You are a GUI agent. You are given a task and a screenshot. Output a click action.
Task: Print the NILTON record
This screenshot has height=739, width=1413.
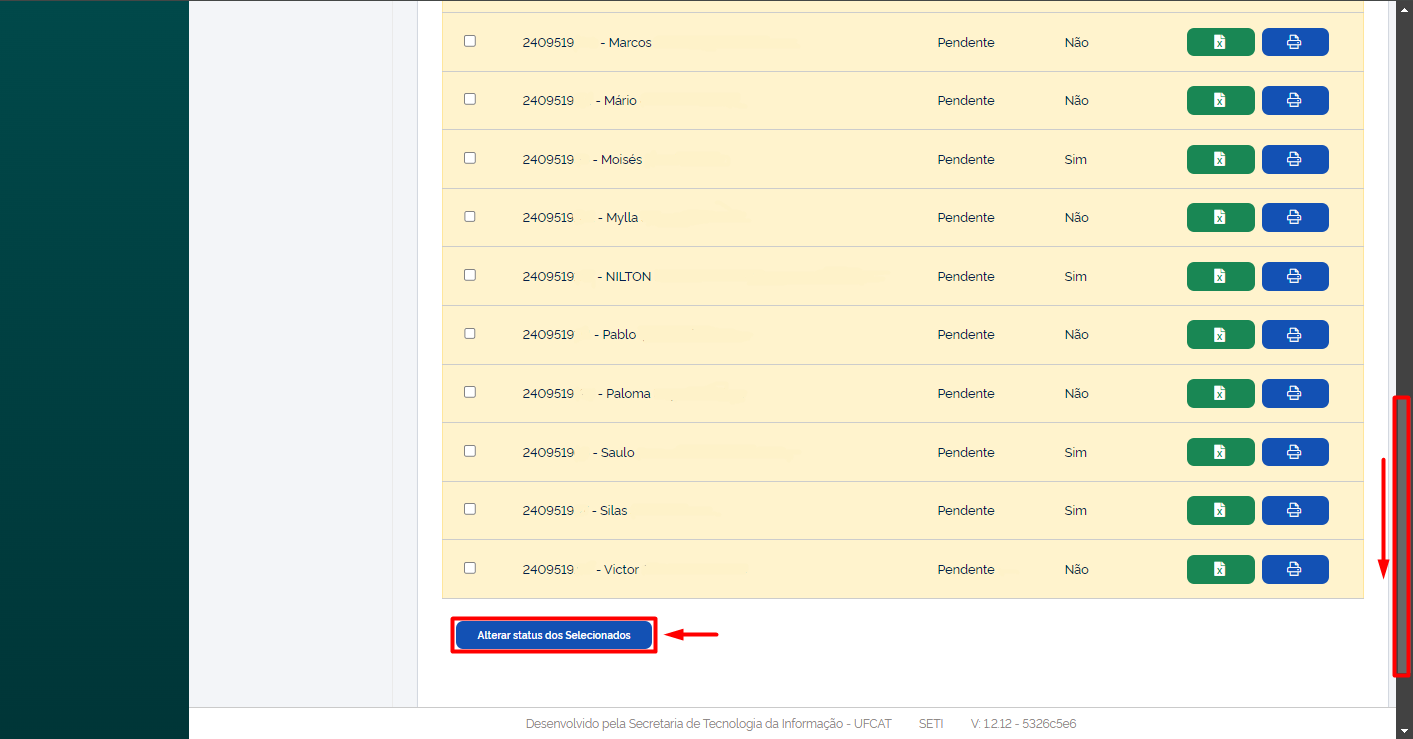tap(1295, 276)
